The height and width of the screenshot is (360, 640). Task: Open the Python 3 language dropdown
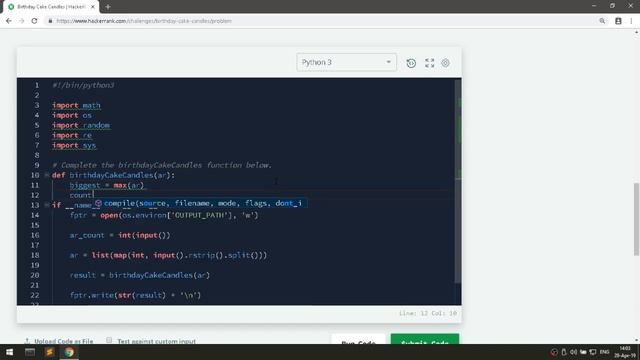coord(347,62)
